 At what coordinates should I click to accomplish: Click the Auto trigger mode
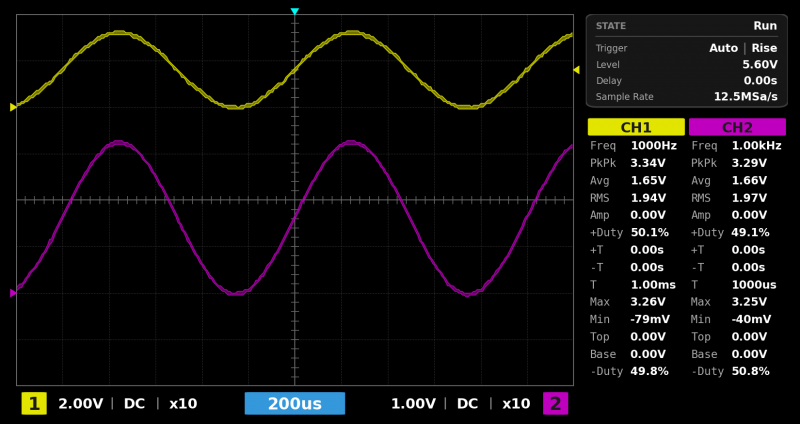[x=723, y=48]
